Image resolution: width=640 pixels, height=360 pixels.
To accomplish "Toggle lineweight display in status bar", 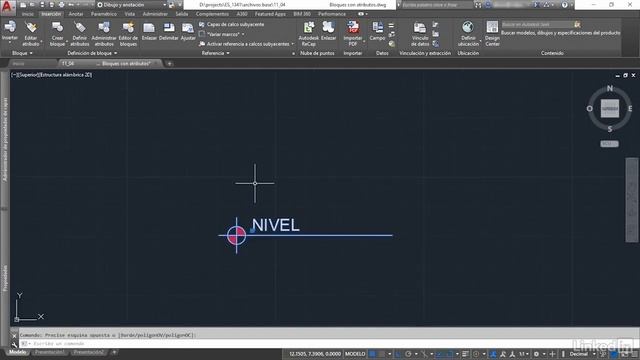I will click(465, 354).
